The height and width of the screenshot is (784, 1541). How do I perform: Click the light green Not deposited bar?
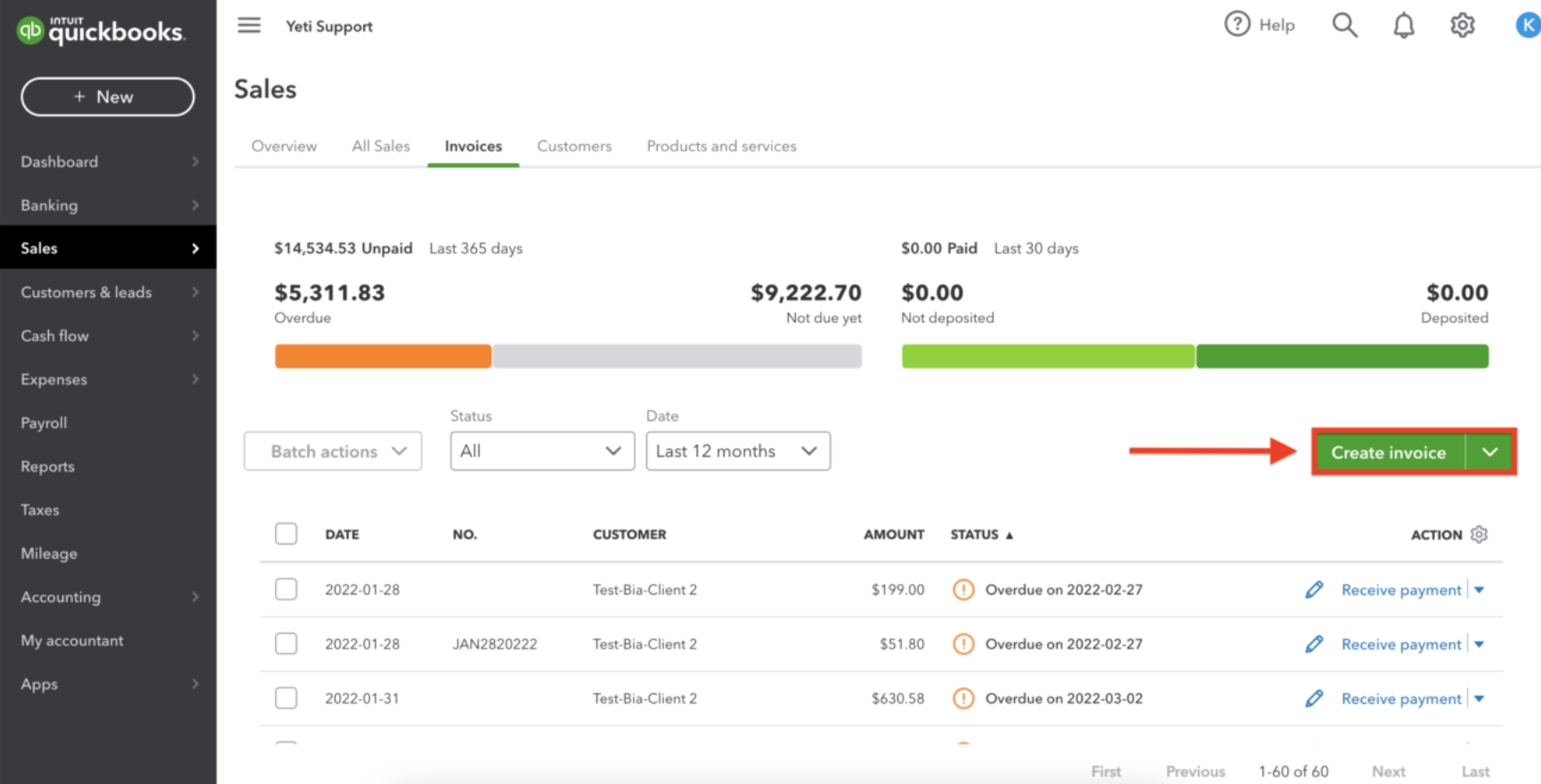[x=1048, y=356]
